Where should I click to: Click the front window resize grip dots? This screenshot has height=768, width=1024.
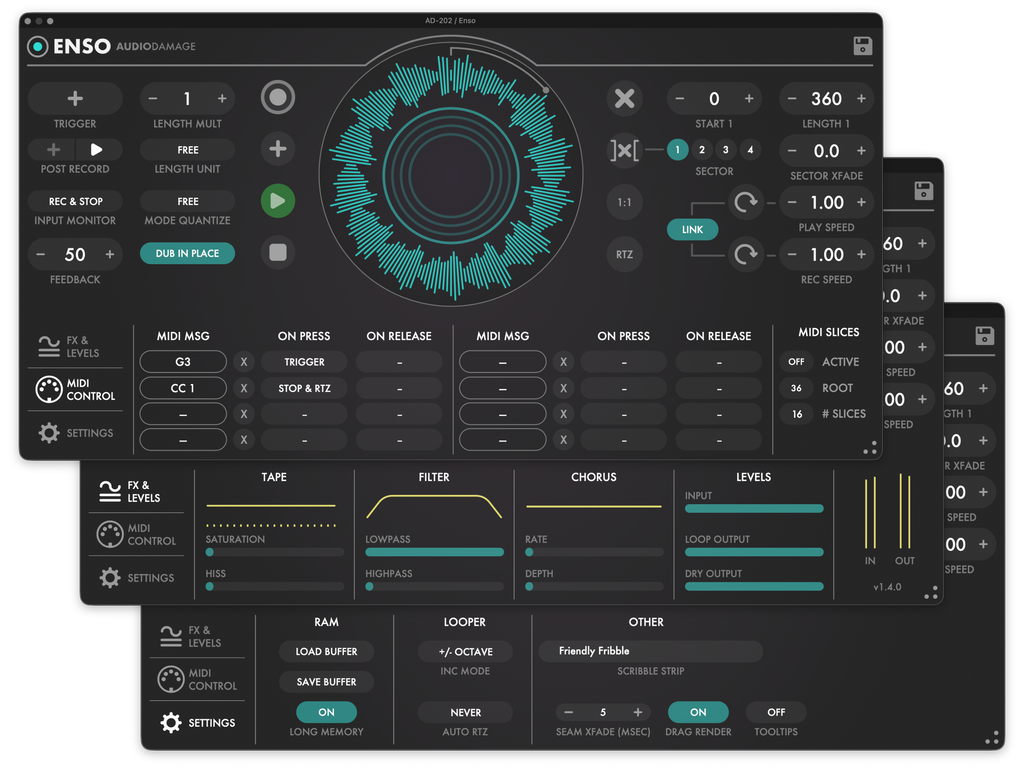[x=870, y=447]
